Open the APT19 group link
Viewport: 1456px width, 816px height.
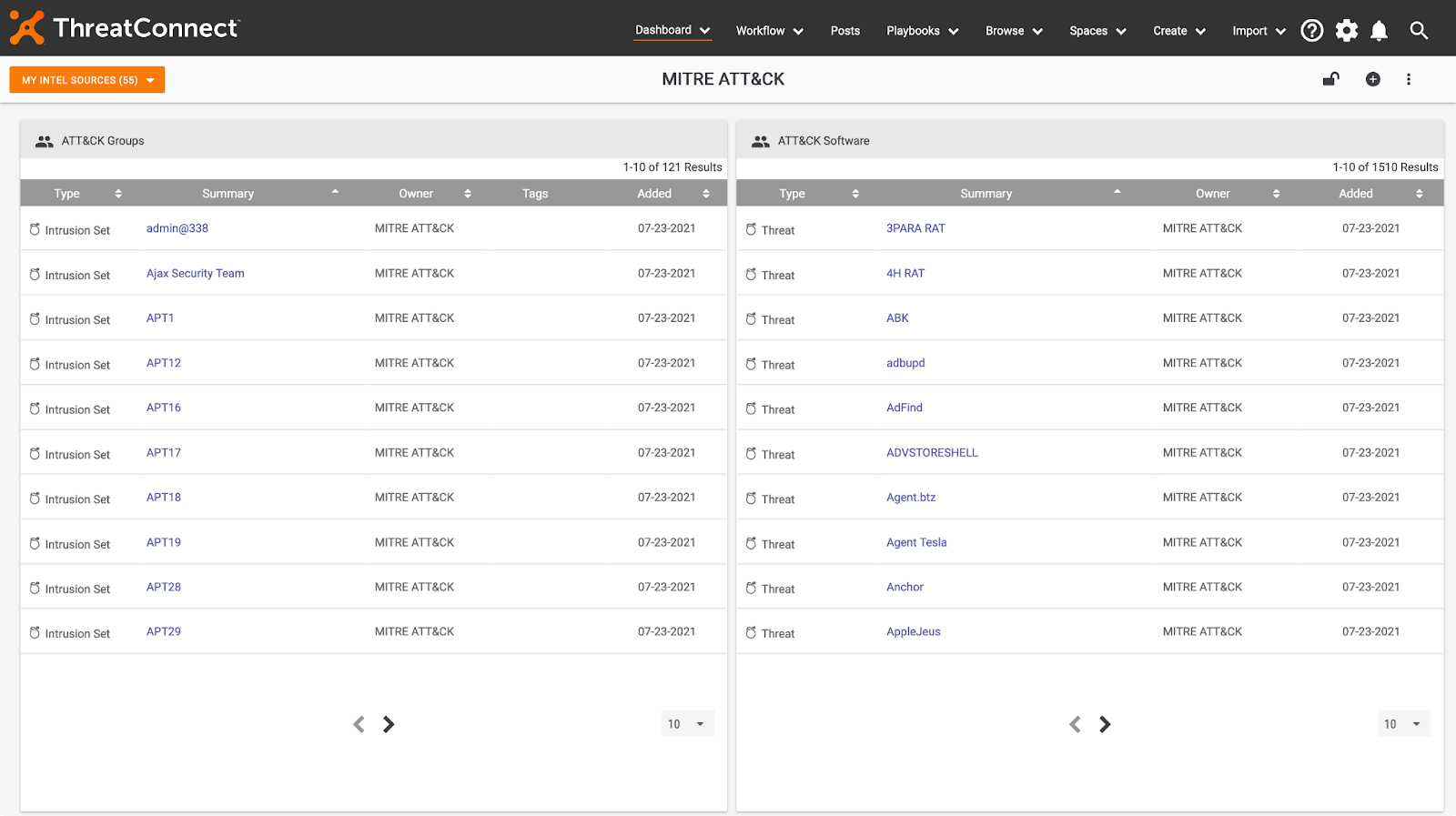164,542
